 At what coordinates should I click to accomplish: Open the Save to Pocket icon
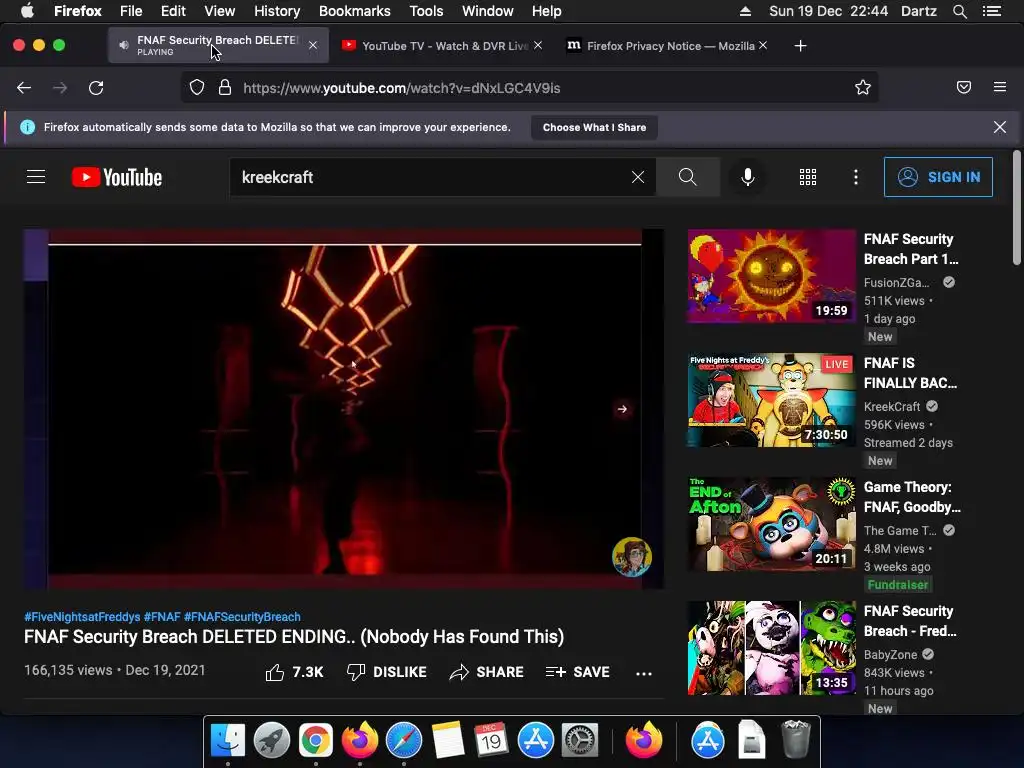(x=963, y=87)
